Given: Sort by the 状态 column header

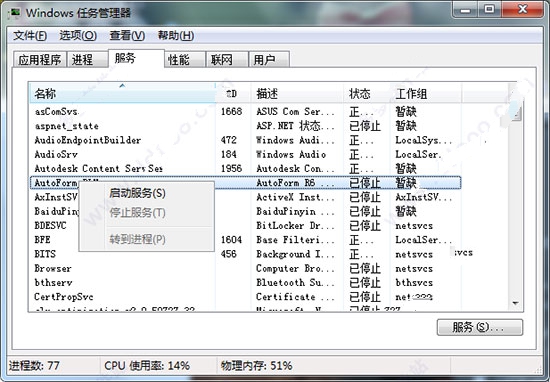Looking at the screenshot, I should [x=367, y=94].
